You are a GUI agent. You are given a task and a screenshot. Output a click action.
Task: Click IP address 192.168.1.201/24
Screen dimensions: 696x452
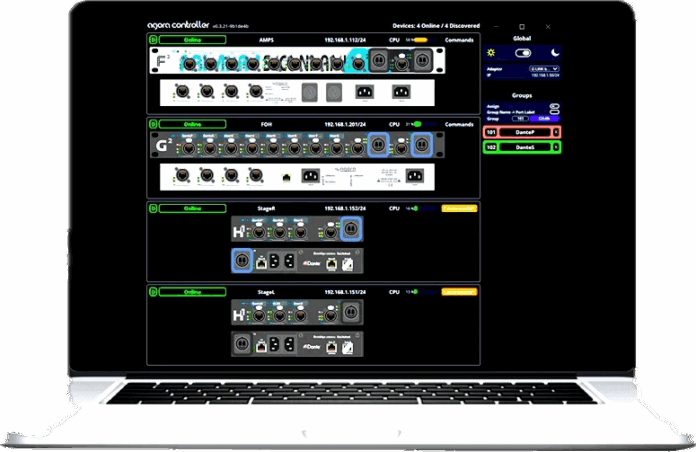345,124
